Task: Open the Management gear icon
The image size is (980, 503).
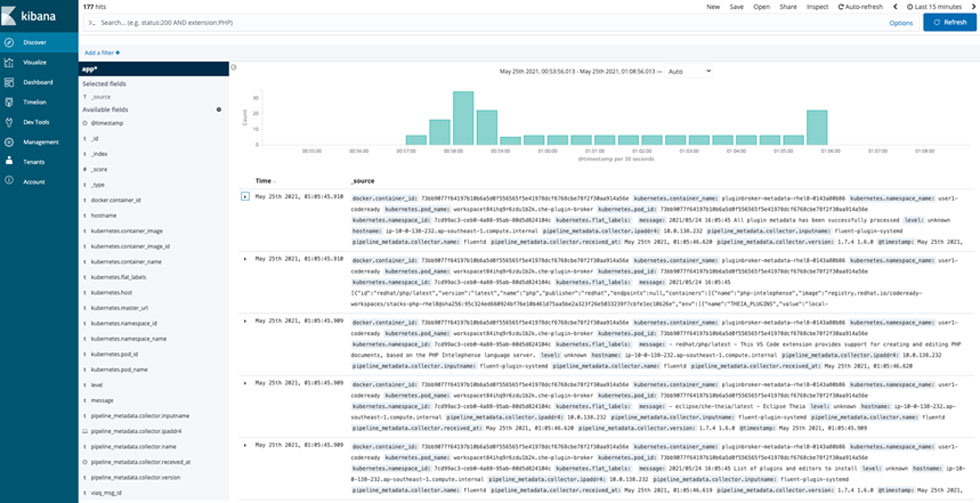Action: click(8, 142)
